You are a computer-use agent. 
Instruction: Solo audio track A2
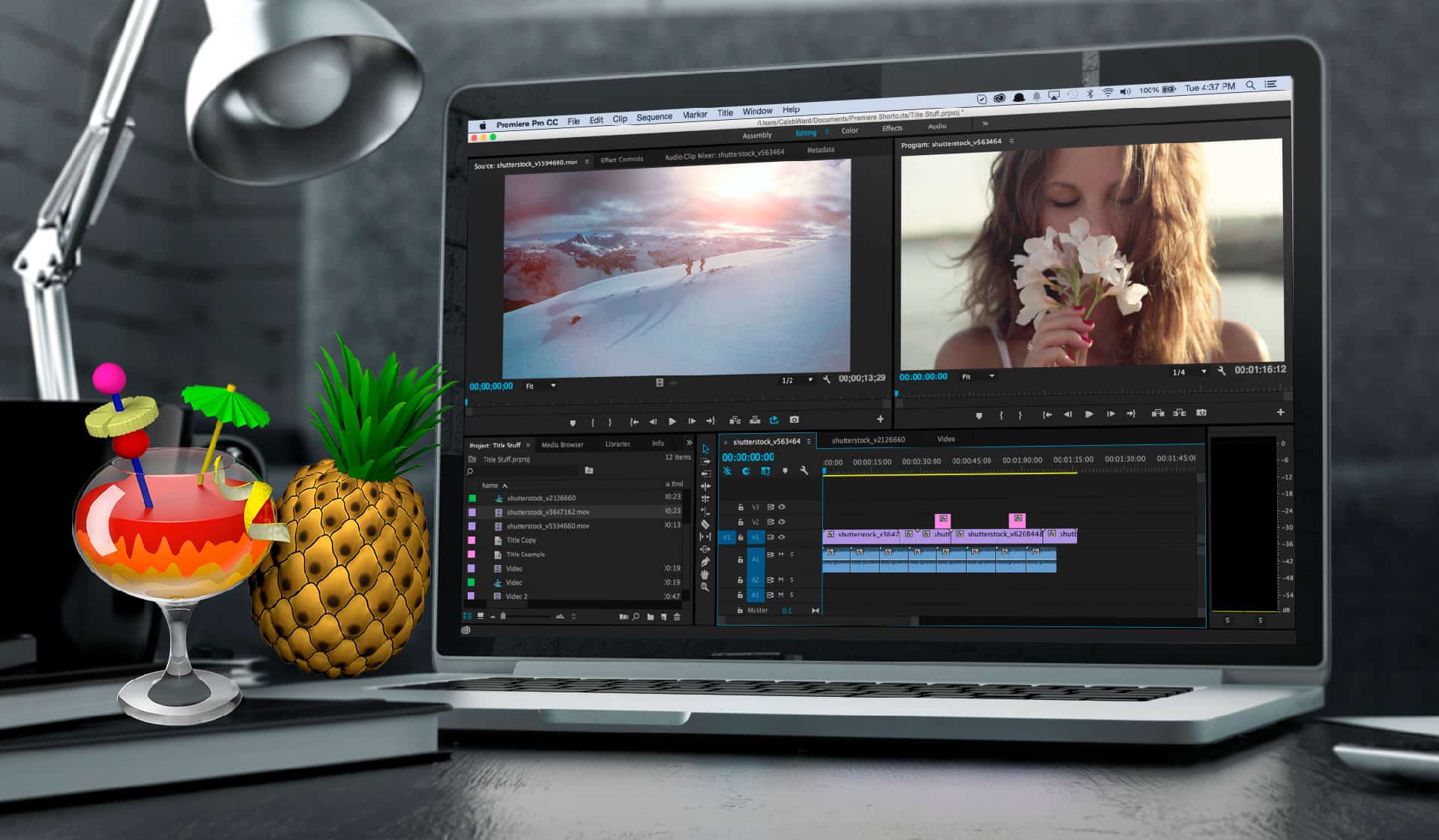[x=791, y=580]
